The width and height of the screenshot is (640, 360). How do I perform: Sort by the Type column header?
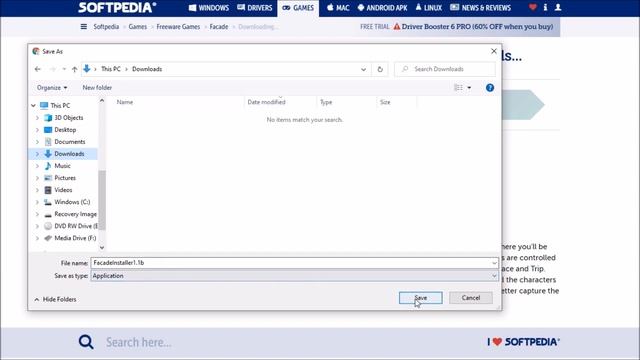326,102
